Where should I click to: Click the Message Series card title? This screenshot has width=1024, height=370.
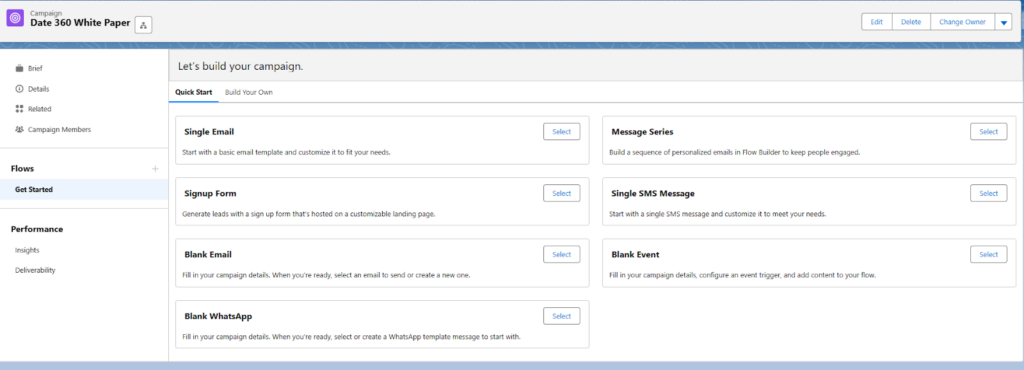[x=642, y=132]
